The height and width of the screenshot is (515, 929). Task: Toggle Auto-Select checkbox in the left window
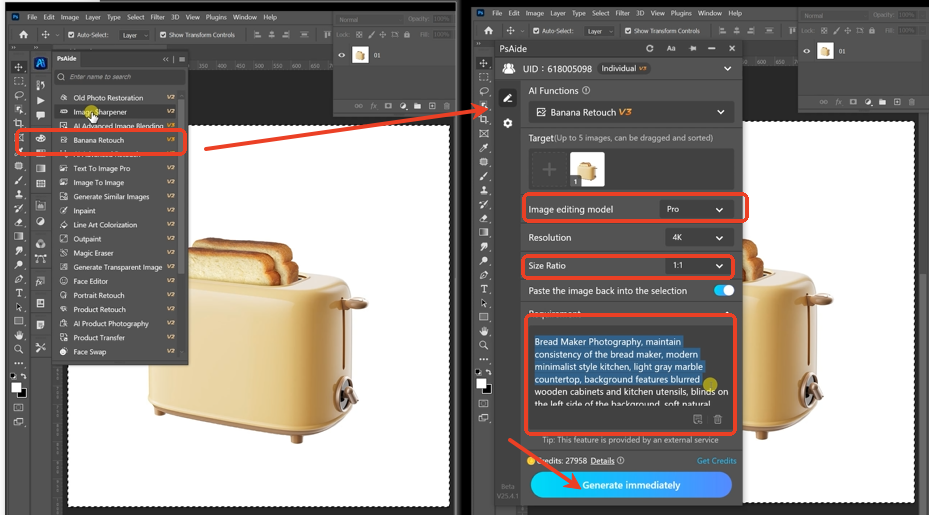click(x=71, y=35)
